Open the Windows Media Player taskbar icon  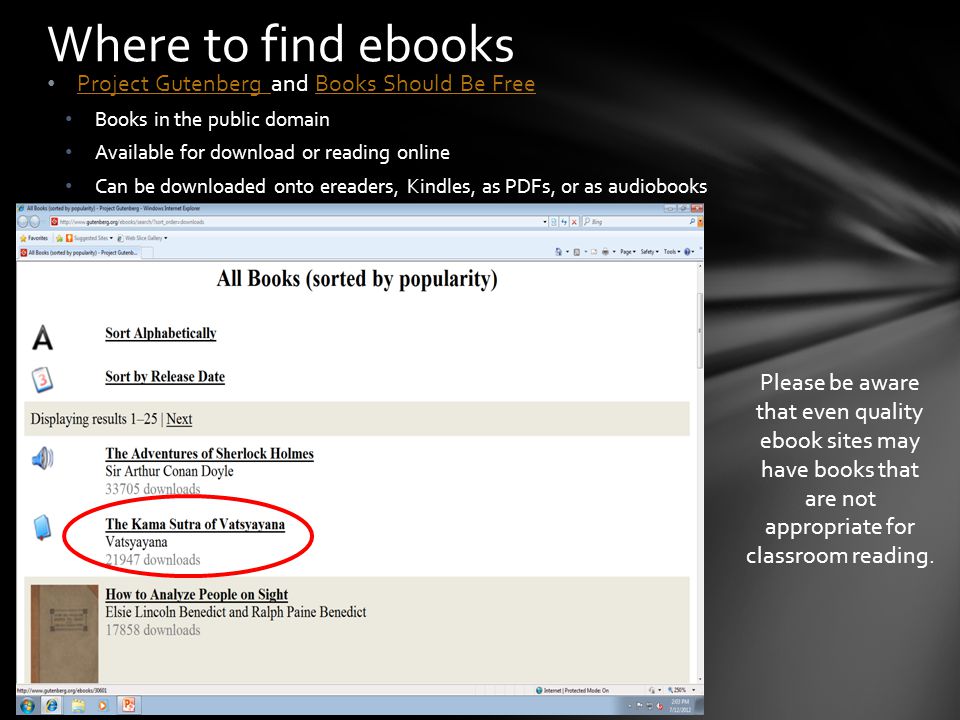[103, 705]
